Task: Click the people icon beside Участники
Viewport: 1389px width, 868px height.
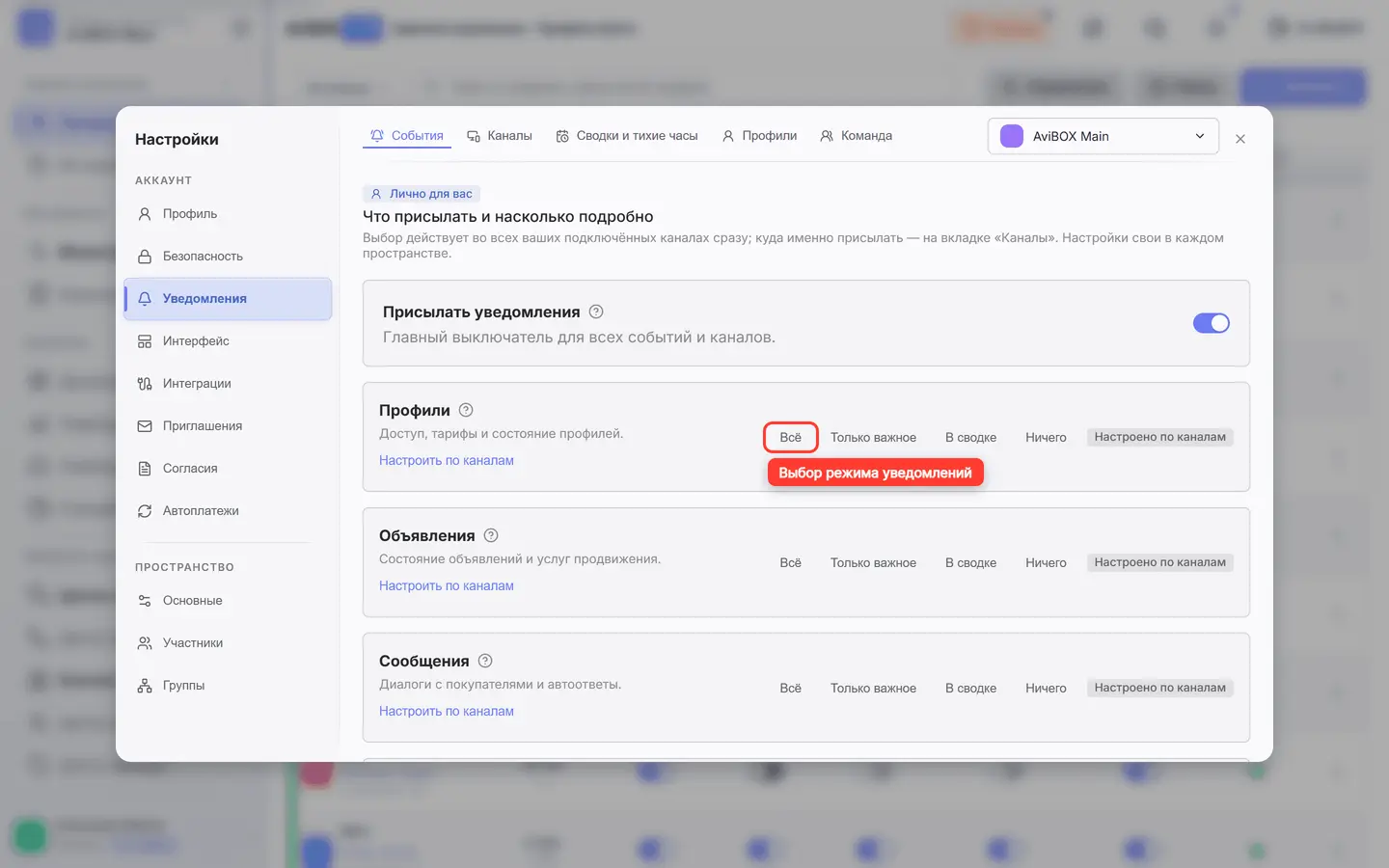Action: tap(145, 643)
